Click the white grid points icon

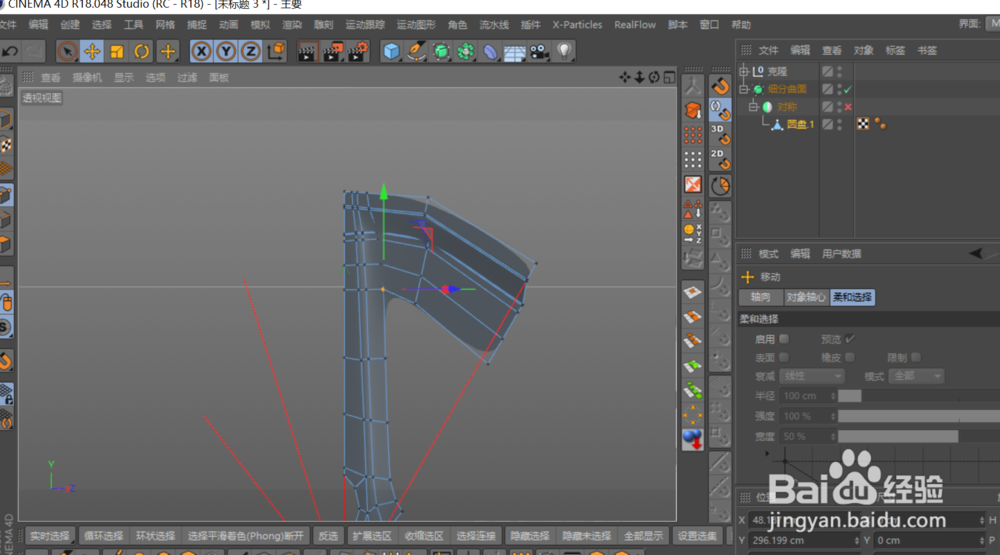(x=693, y=159)
